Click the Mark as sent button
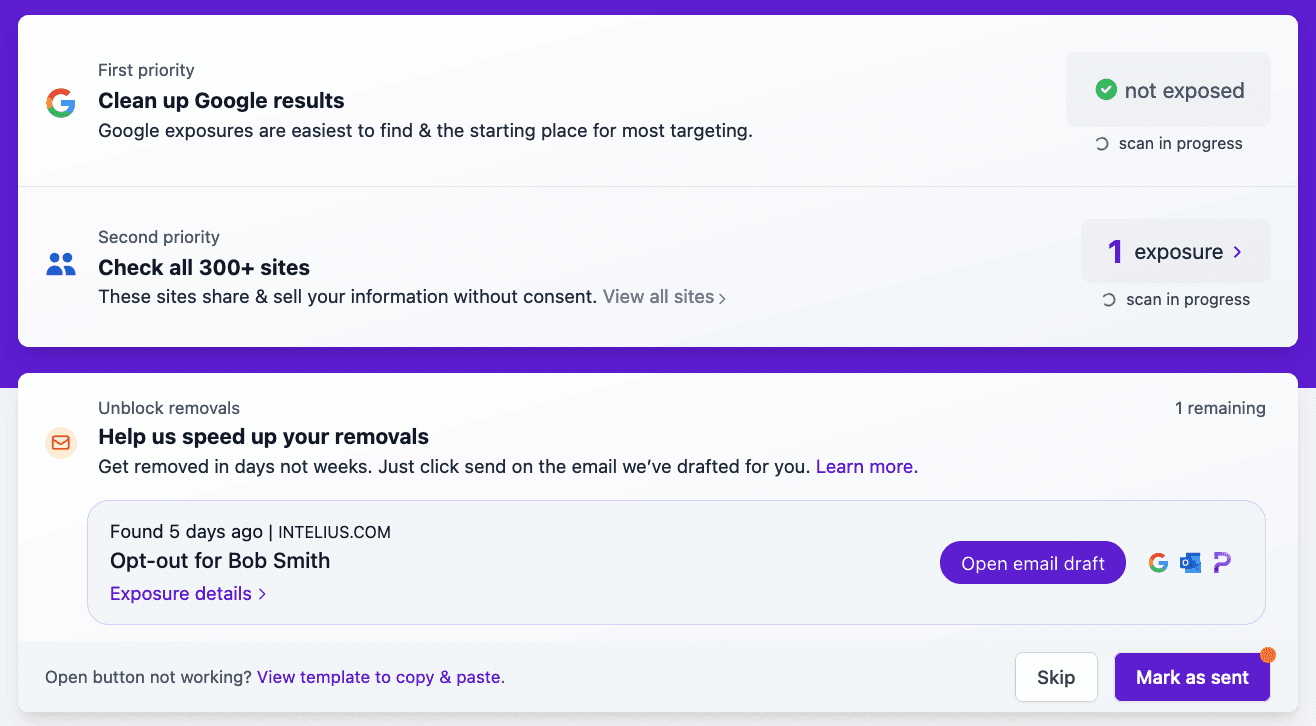Image resolution: width=1316 pixels, height=726 pixels. pyautogui.click(x=1192, y=677)
